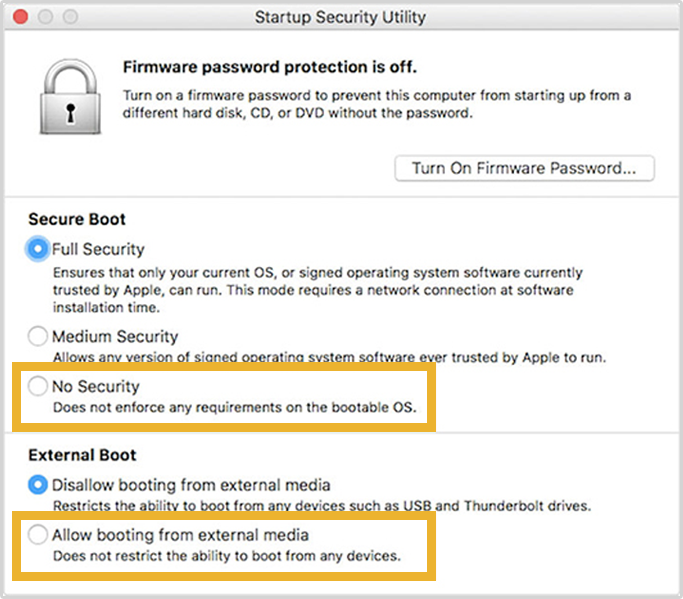
Task: Click the 'Medium Security' text label
Action: [115, 337]
